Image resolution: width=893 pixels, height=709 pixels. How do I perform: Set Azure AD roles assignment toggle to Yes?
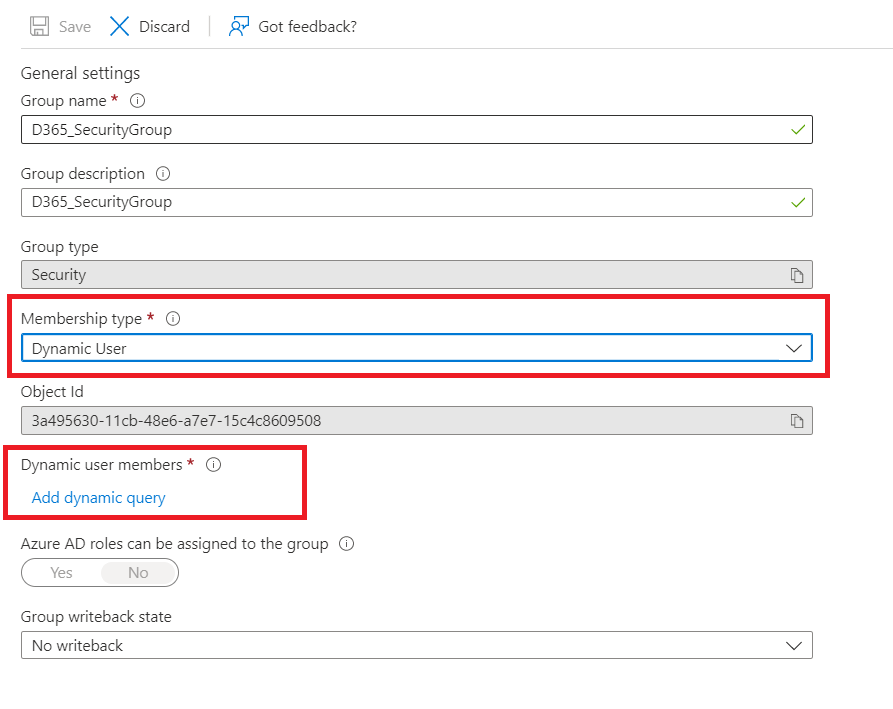[x=61, y=572]
